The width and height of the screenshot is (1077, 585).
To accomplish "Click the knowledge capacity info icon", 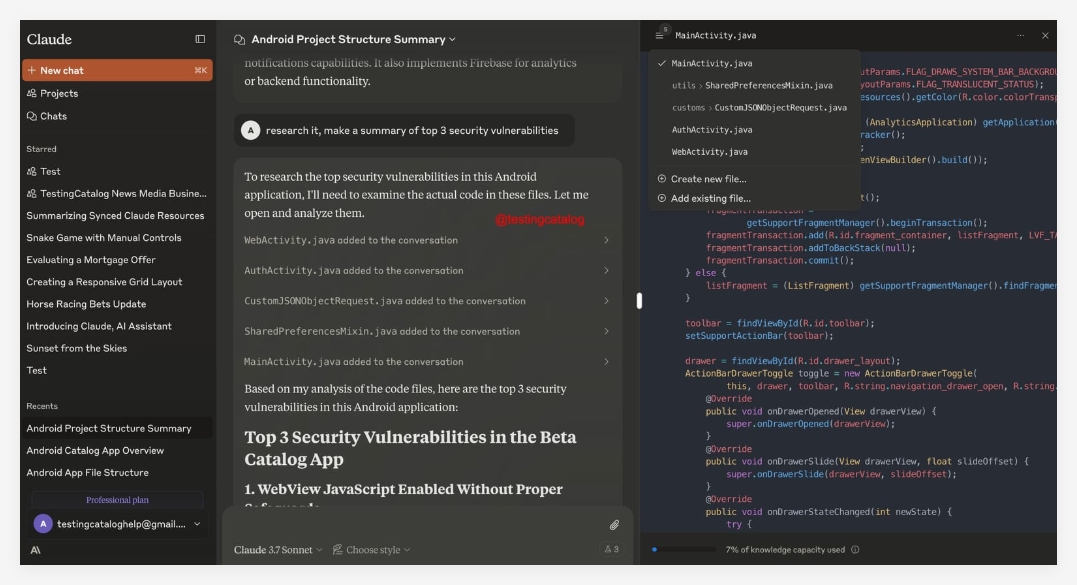I will click(855, 549).
